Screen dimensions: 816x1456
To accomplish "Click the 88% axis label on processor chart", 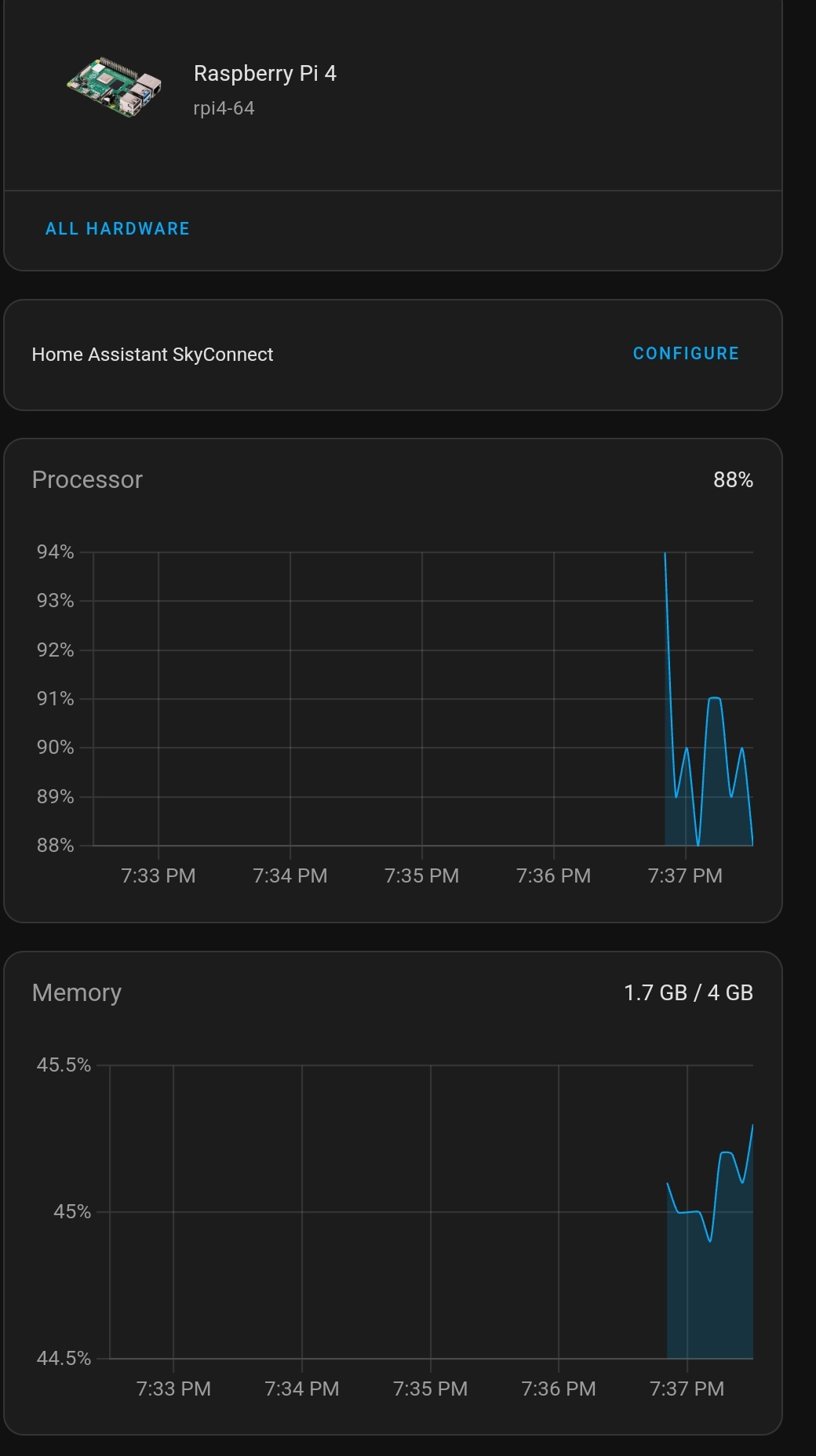I will point(54,846).
